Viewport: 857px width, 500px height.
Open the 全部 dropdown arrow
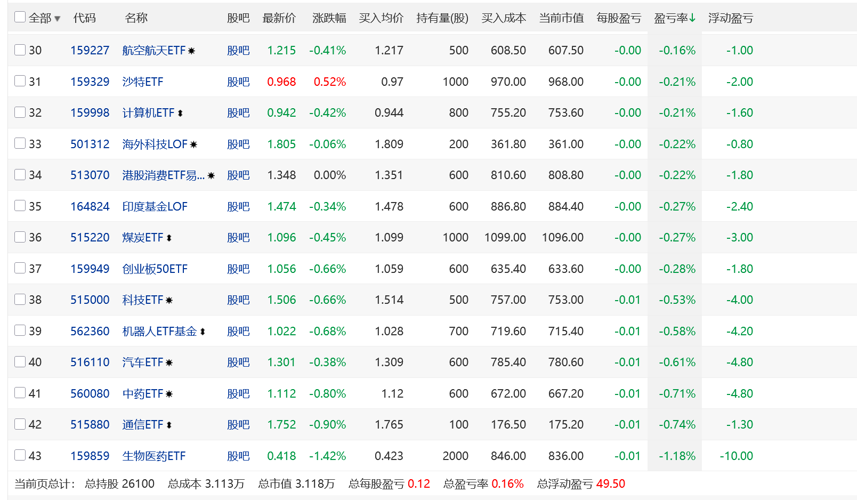[x=57, y=19]
